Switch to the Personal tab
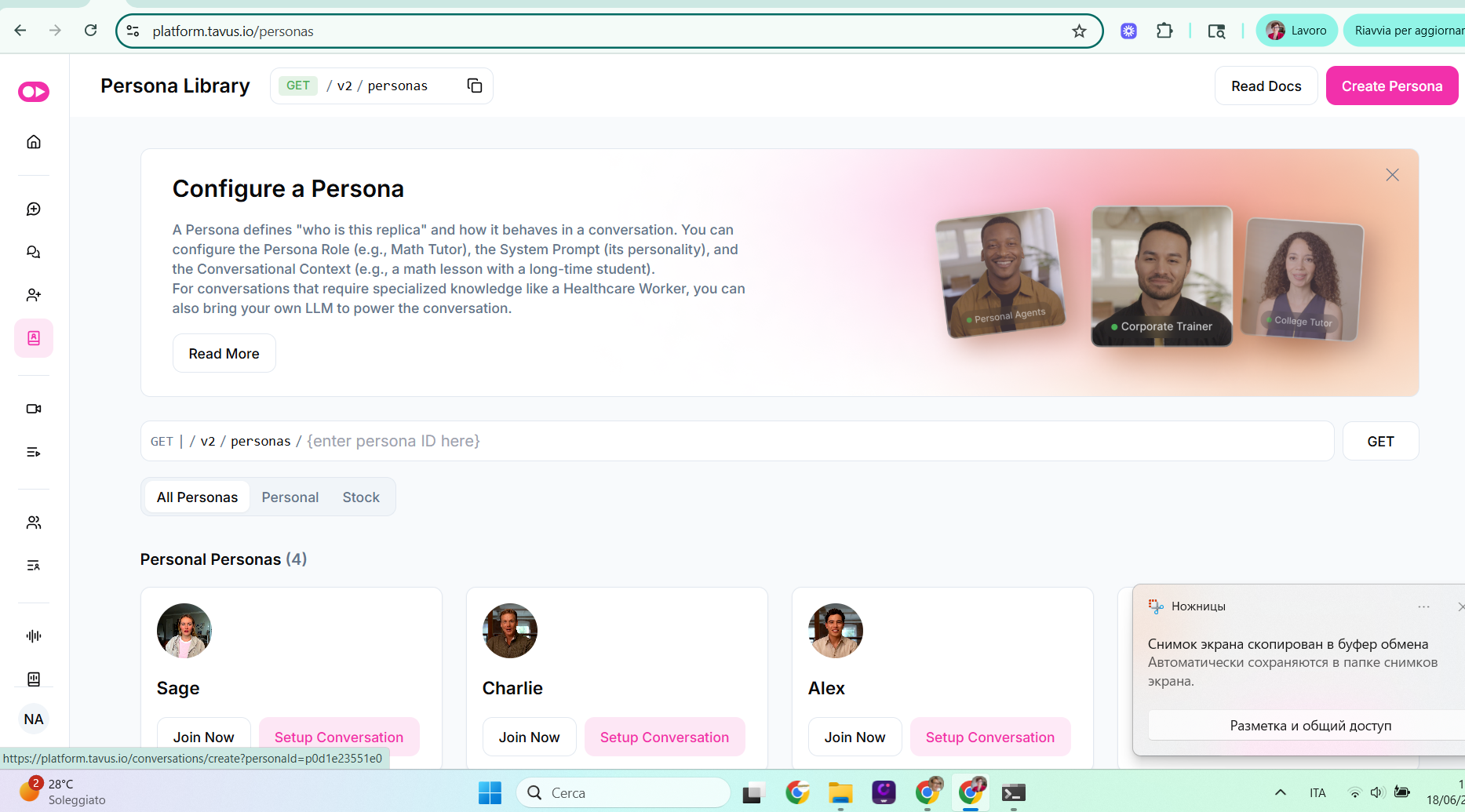Image resolution: width=1465 pixels, height=812 pixels. click(290, 497)
